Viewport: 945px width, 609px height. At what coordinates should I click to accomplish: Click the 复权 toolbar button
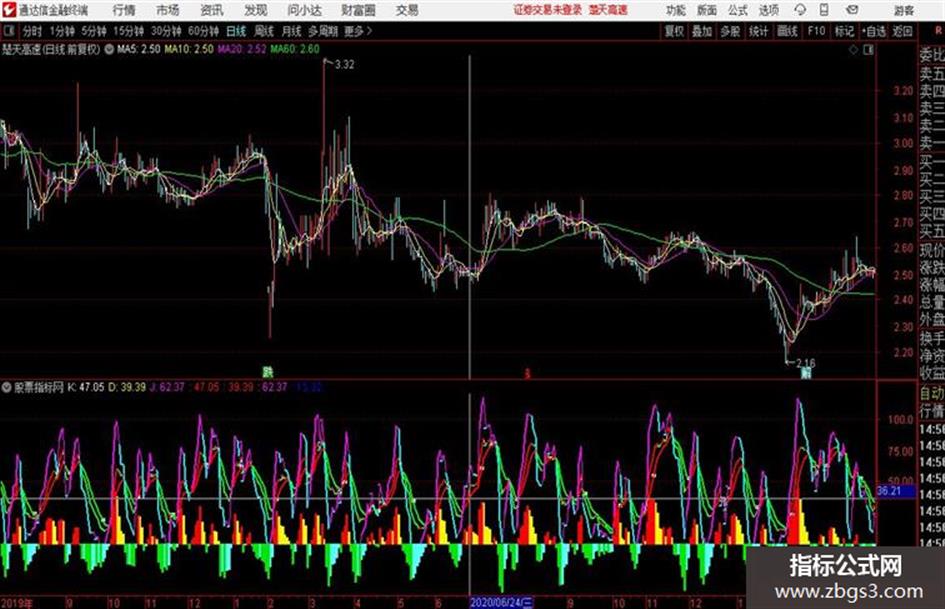click(674, 31)
